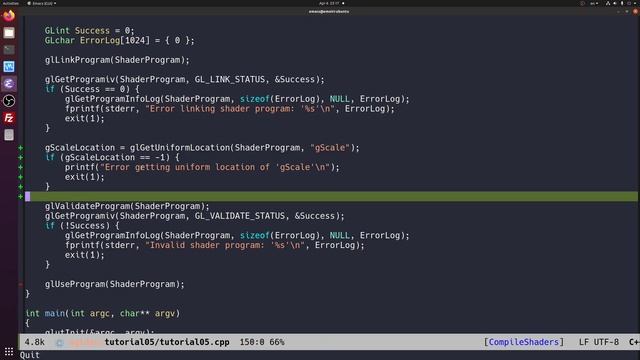Launch Firefox from the dock
The height and width of the screenshot is (360, 640).
pyautogui.click(x=9, y=16)
